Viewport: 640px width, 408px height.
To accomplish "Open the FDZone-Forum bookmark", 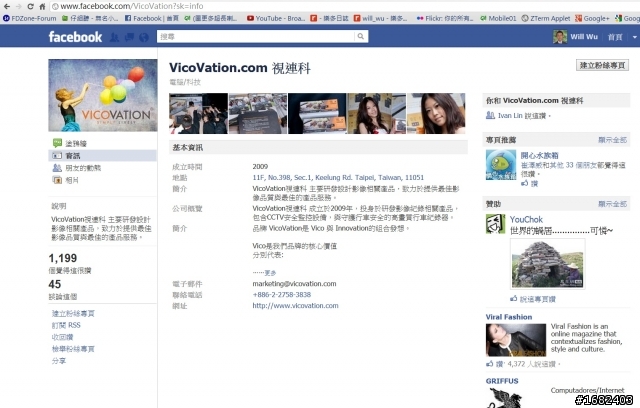I will [30, 18].
